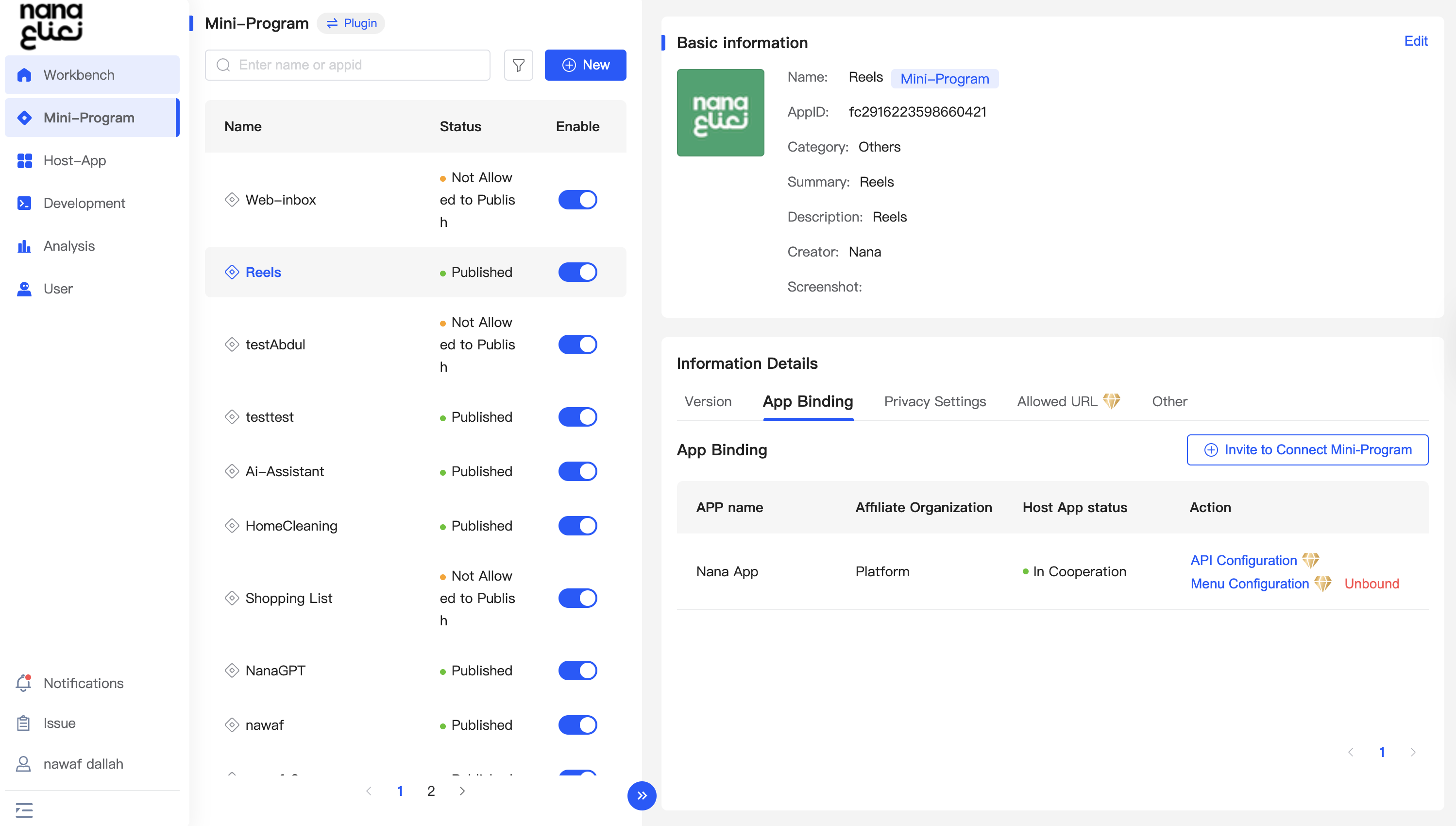The image size is (1456, 826).
Task: Turn off the NanaGPT enable switch
Action: (577, 671)
